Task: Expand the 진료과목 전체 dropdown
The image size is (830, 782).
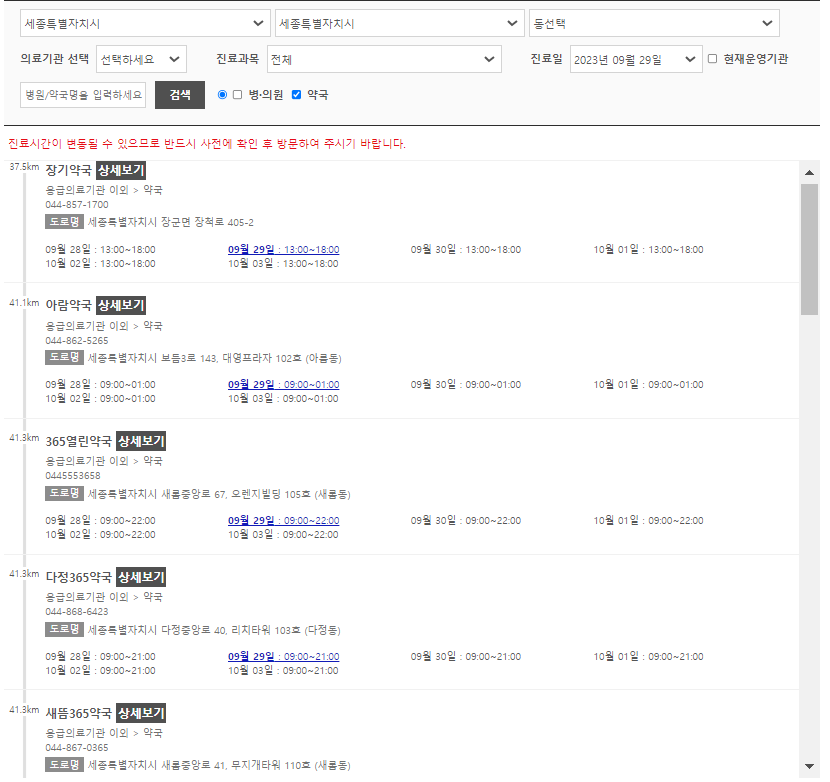Action: 384,59
